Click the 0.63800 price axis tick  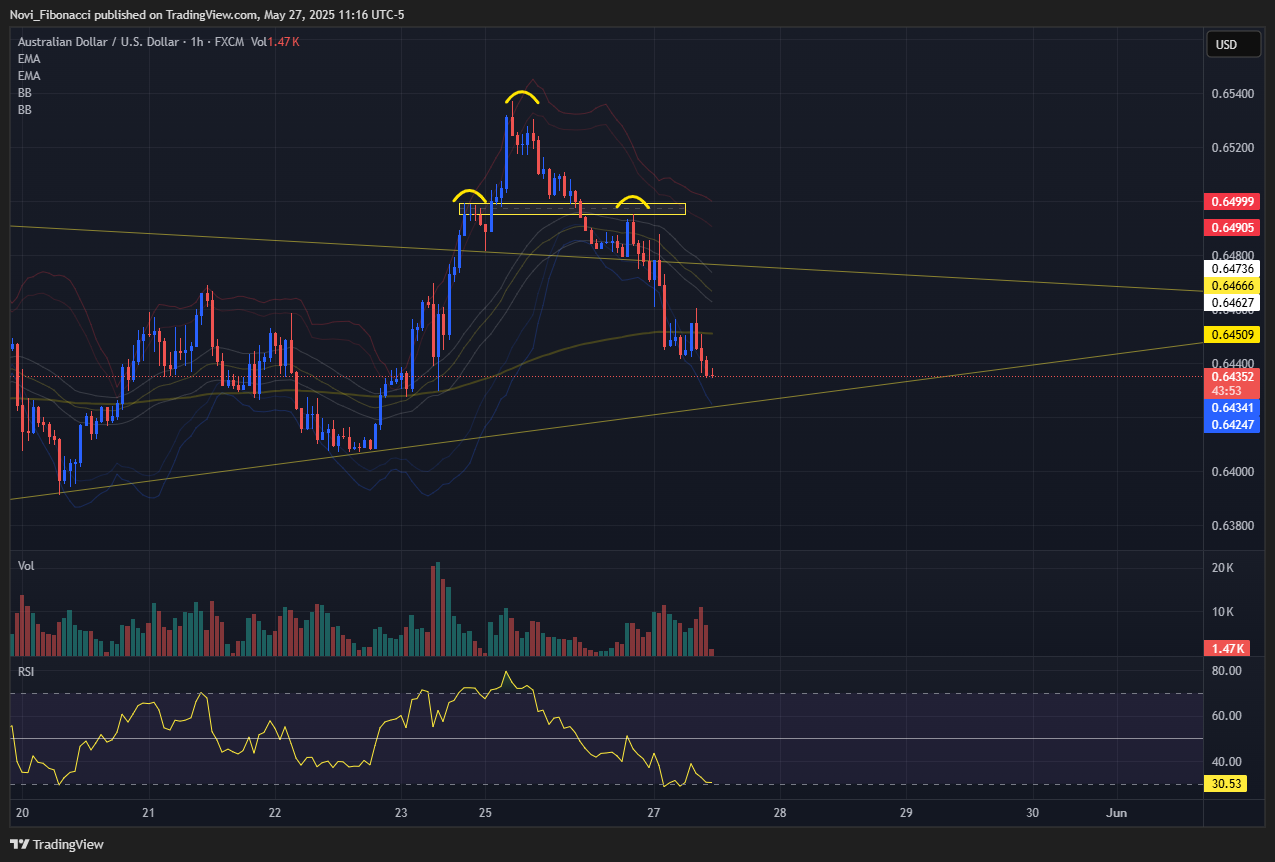1231,526
